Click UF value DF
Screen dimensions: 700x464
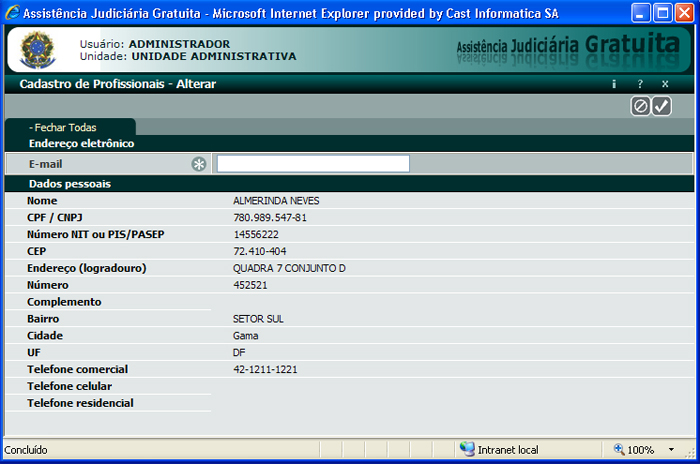click(239, 353)
